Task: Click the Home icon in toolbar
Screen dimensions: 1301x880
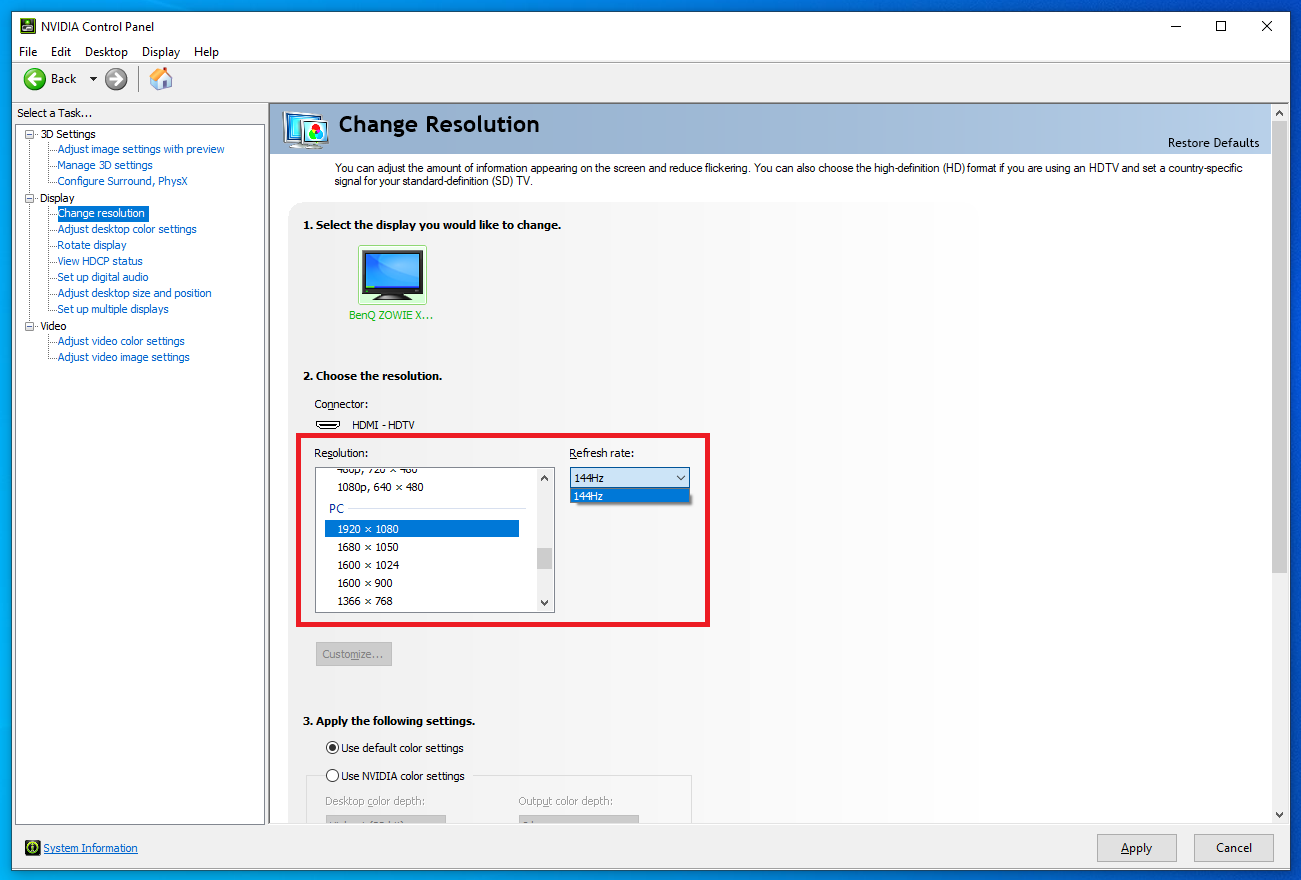Action: tap(161, 79)
